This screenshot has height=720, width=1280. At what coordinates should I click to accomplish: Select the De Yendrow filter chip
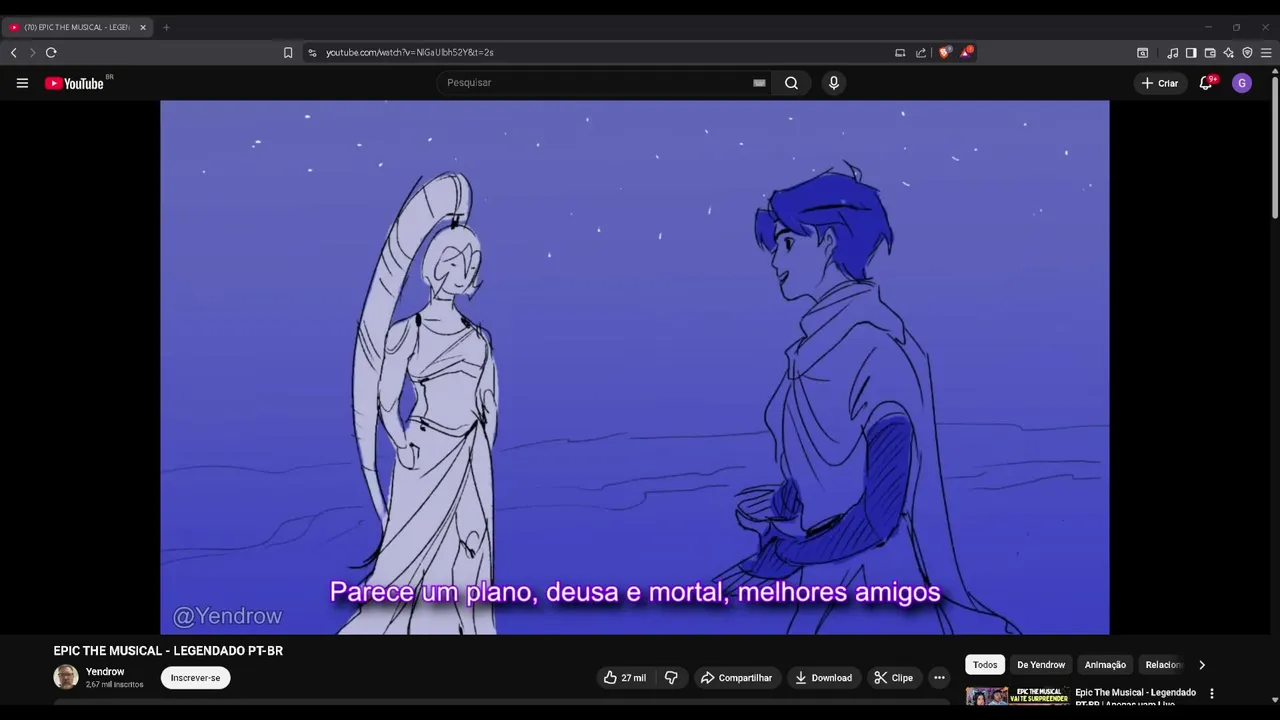1041,665
